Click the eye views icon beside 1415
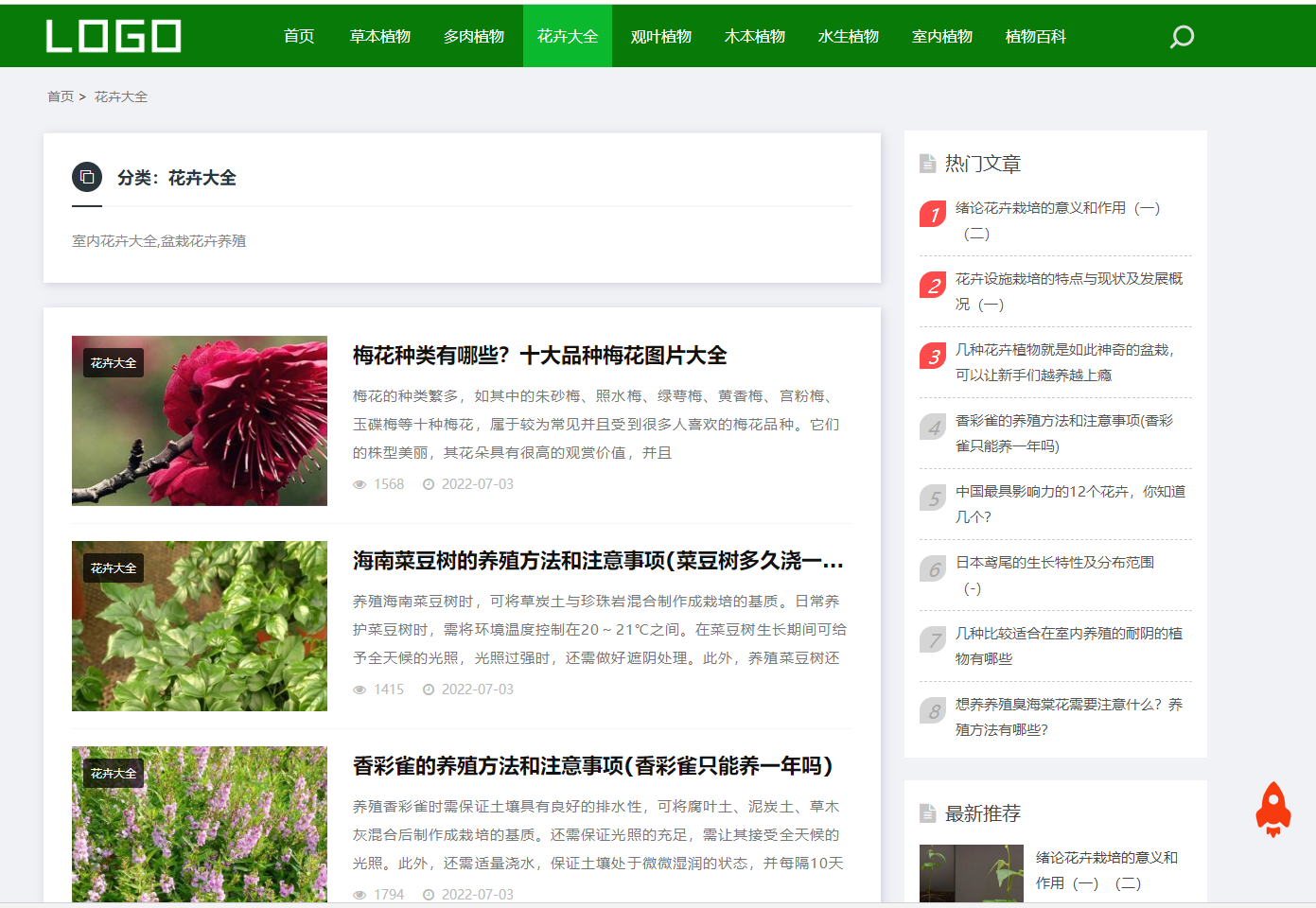The image size is (1316, 908). [360, 690]
